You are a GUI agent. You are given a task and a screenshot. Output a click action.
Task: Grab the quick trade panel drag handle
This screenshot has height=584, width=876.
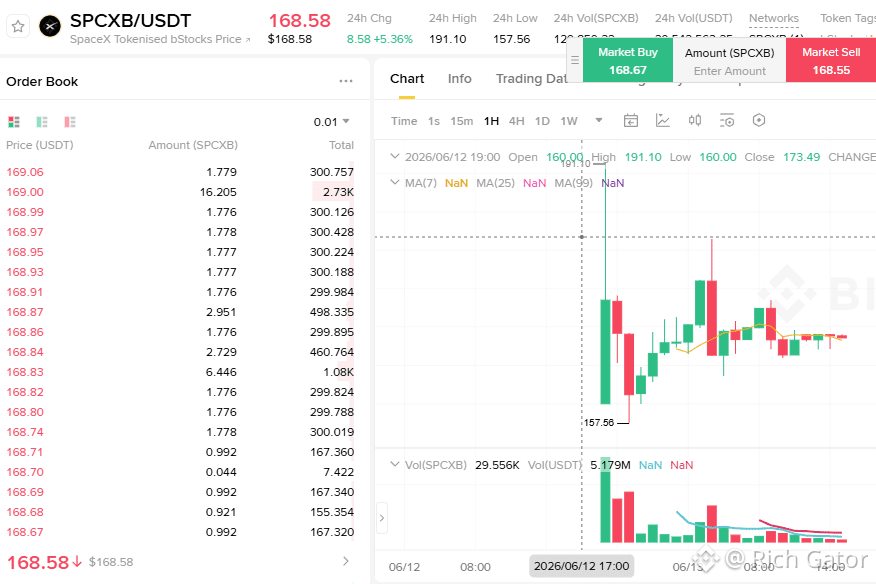click(575, 60)
